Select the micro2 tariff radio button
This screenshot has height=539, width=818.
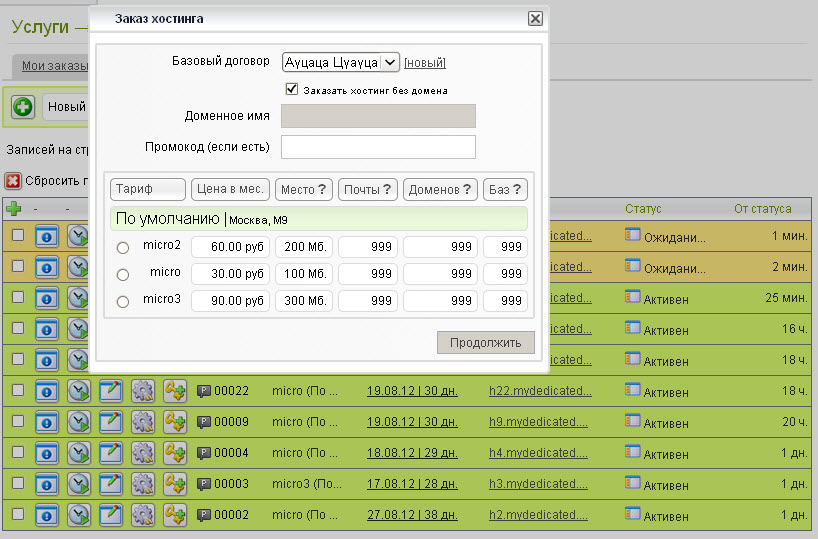coord(123,247)
